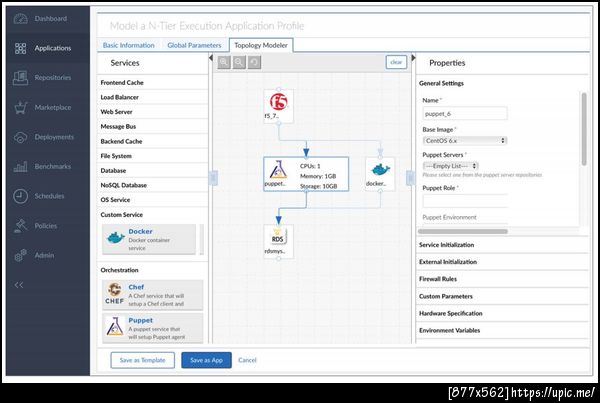Expand the Web Server service category
The height and width of the screenshot is (403, 600).
click(153, 112)
